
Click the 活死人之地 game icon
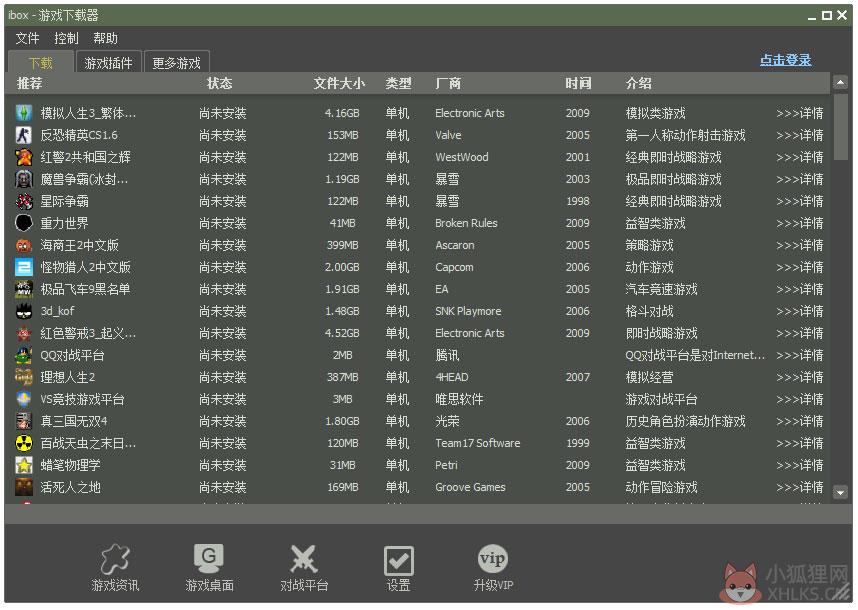(x=24, y=487)
